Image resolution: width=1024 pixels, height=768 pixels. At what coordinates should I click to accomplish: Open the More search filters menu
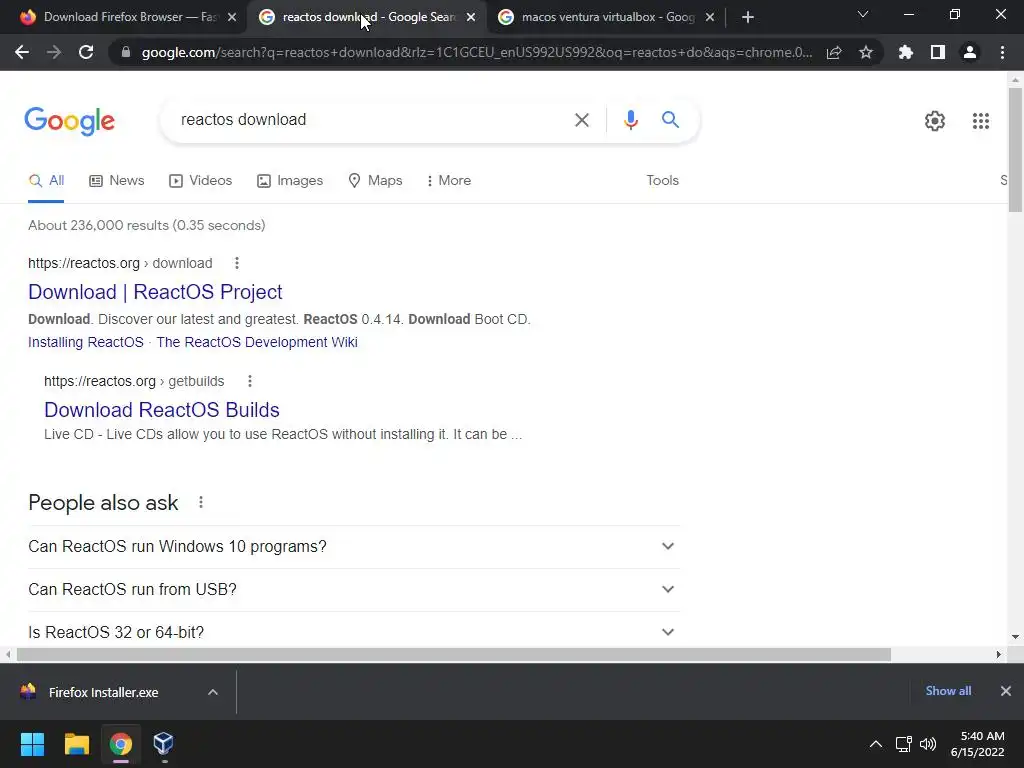click(449, 181)
